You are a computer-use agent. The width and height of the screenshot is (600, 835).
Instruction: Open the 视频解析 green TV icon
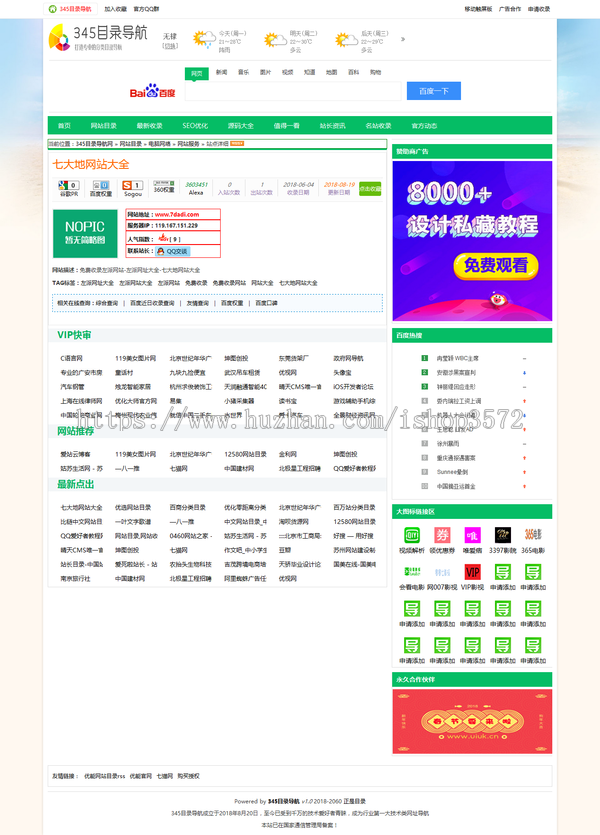tap(412, 535)
